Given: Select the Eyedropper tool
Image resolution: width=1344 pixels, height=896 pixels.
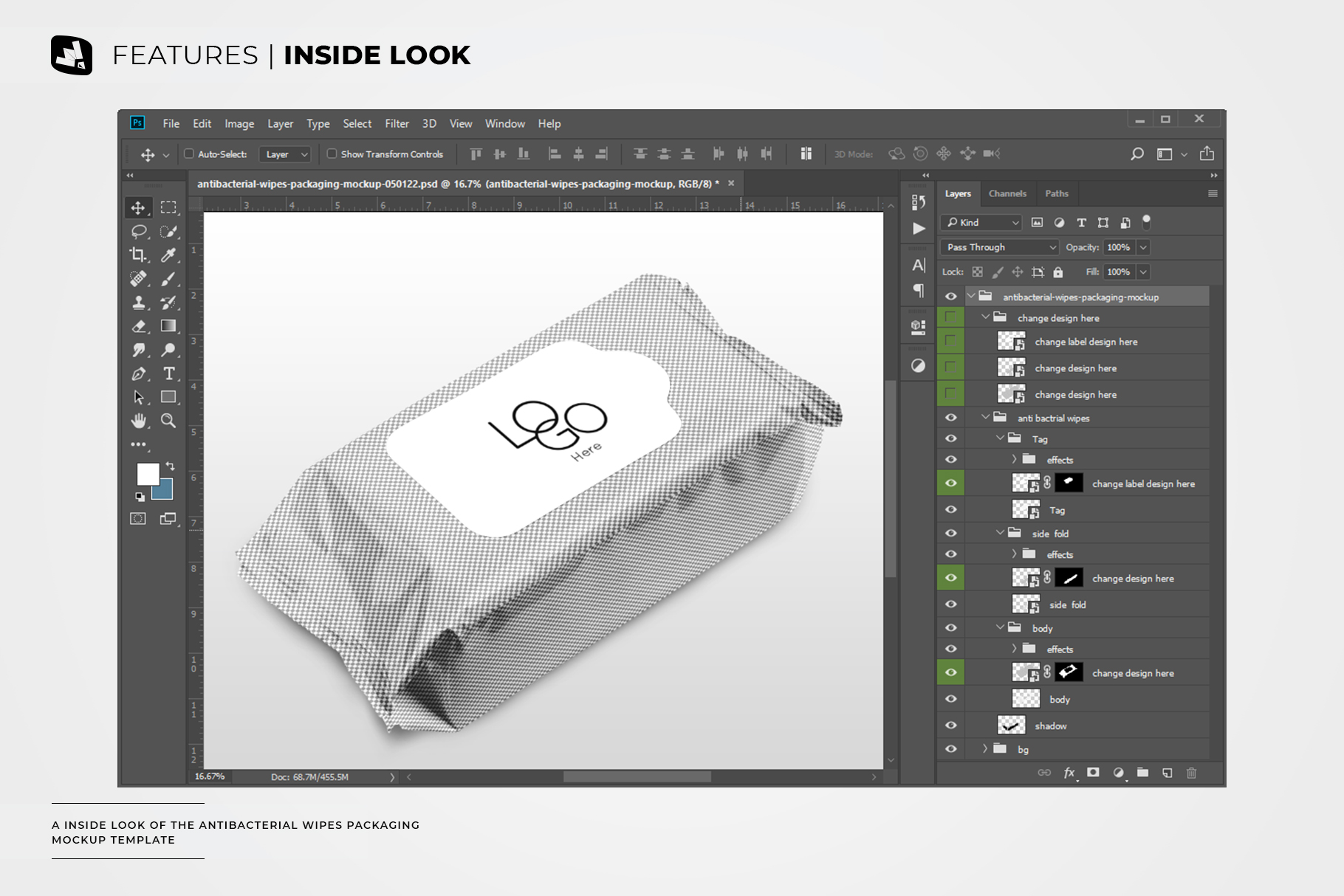Looking at the screenshot, I should click(x=168, y=255).
